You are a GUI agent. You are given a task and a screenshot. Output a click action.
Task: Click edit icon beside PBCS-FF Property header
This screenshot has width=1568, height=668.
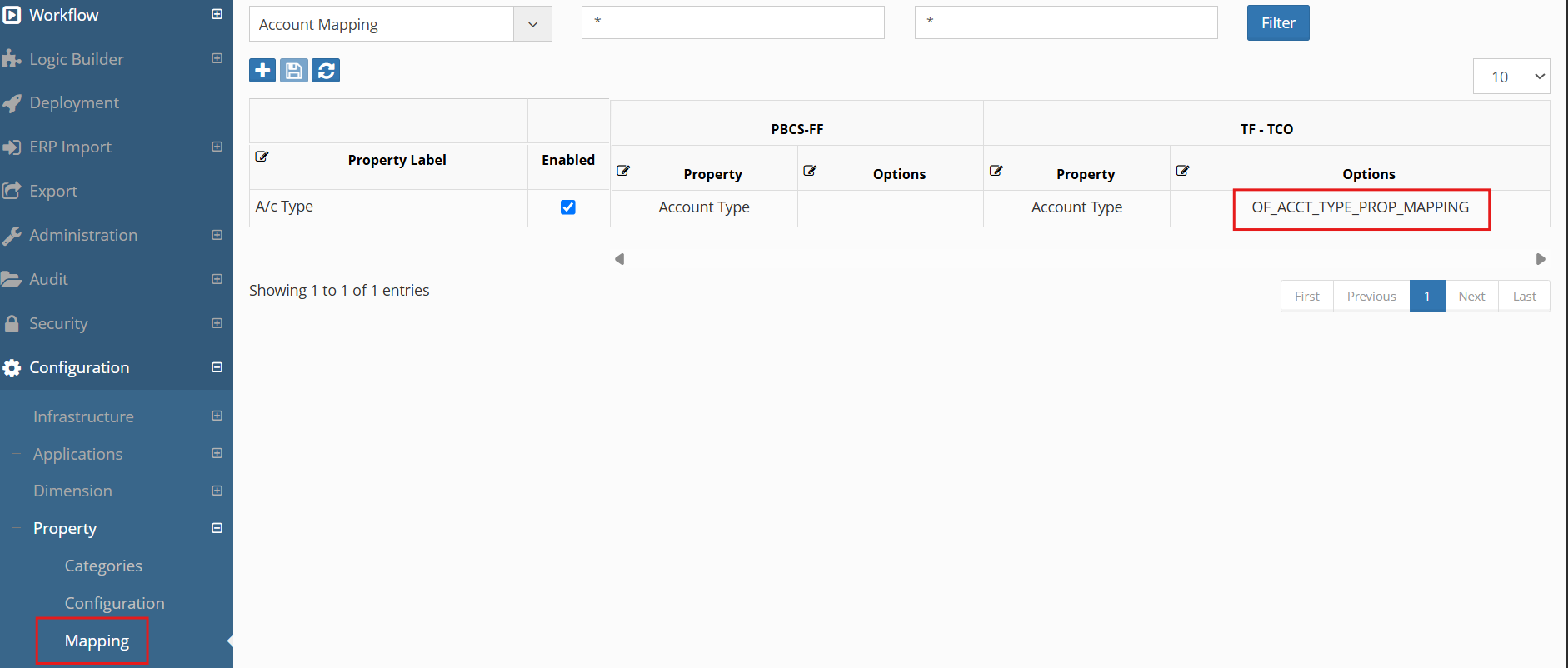click(623, 171)
